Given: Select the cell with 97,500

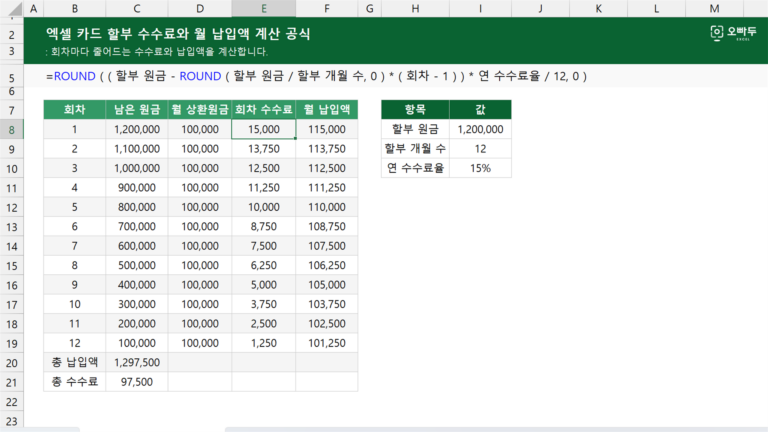Looking at the screenshot, I should pyautogui.click(x=137, y=382).
